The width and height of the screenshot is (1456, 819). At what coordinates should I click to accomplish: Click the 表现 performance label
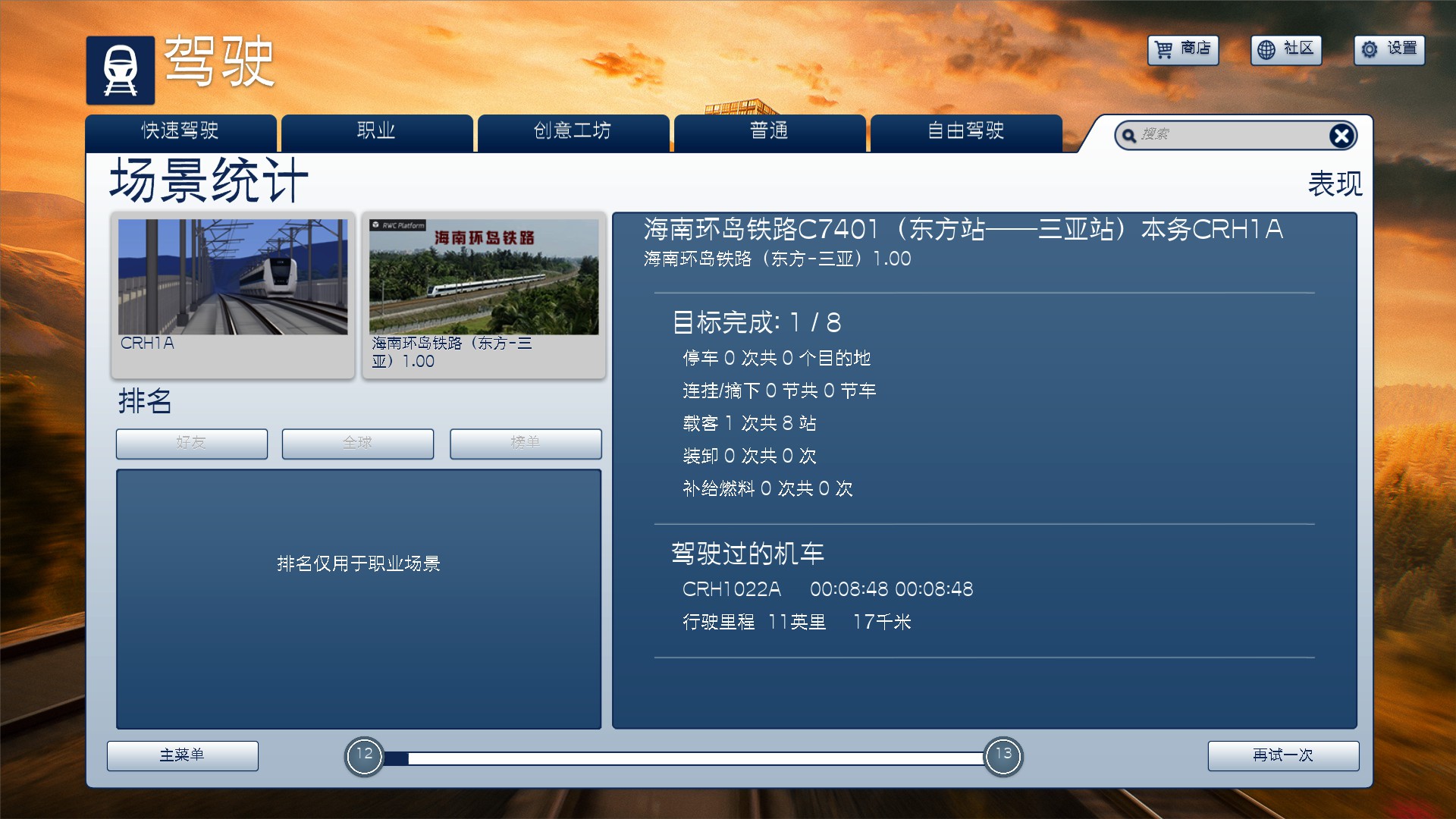click(1335, 184)
